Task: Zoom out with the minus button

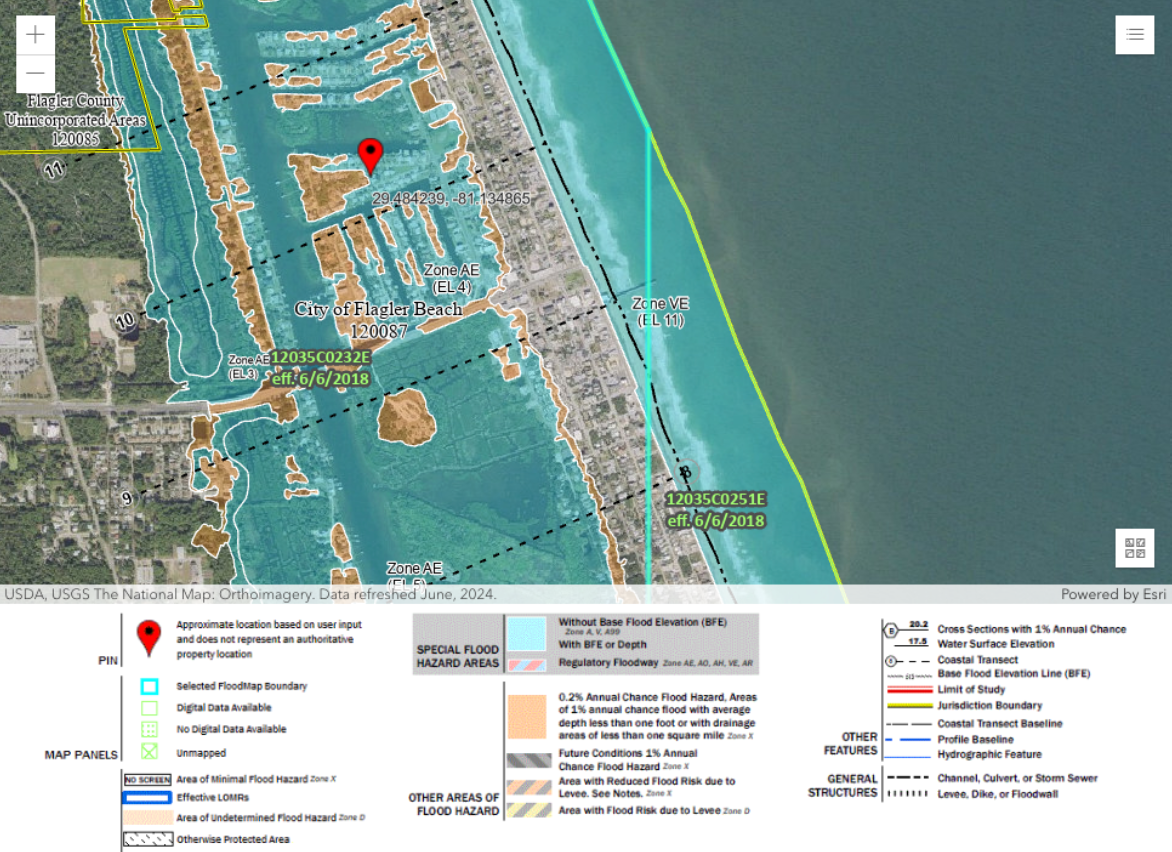Action: (x=35, y=73)
